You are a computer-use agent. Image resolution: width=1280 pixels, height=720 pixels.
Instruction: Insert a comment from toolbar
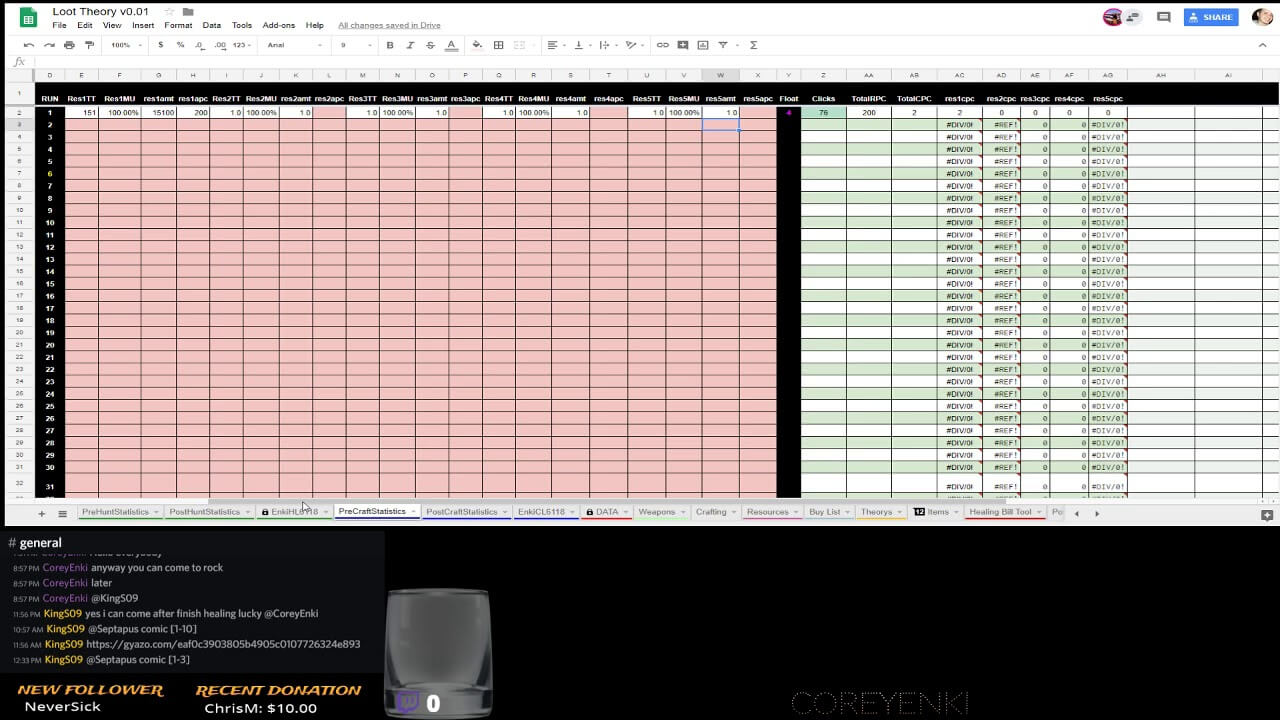(x=683, y=45)
